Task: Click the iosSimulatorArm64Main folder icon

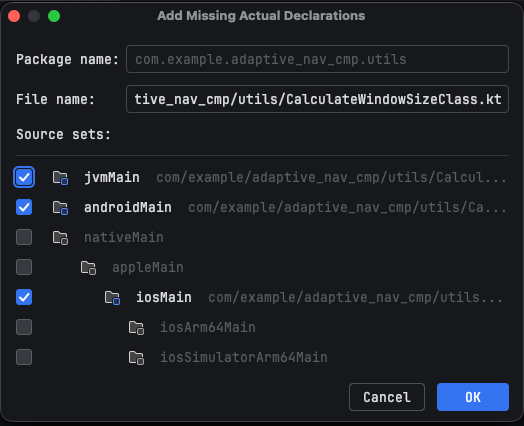Action: 136,358
